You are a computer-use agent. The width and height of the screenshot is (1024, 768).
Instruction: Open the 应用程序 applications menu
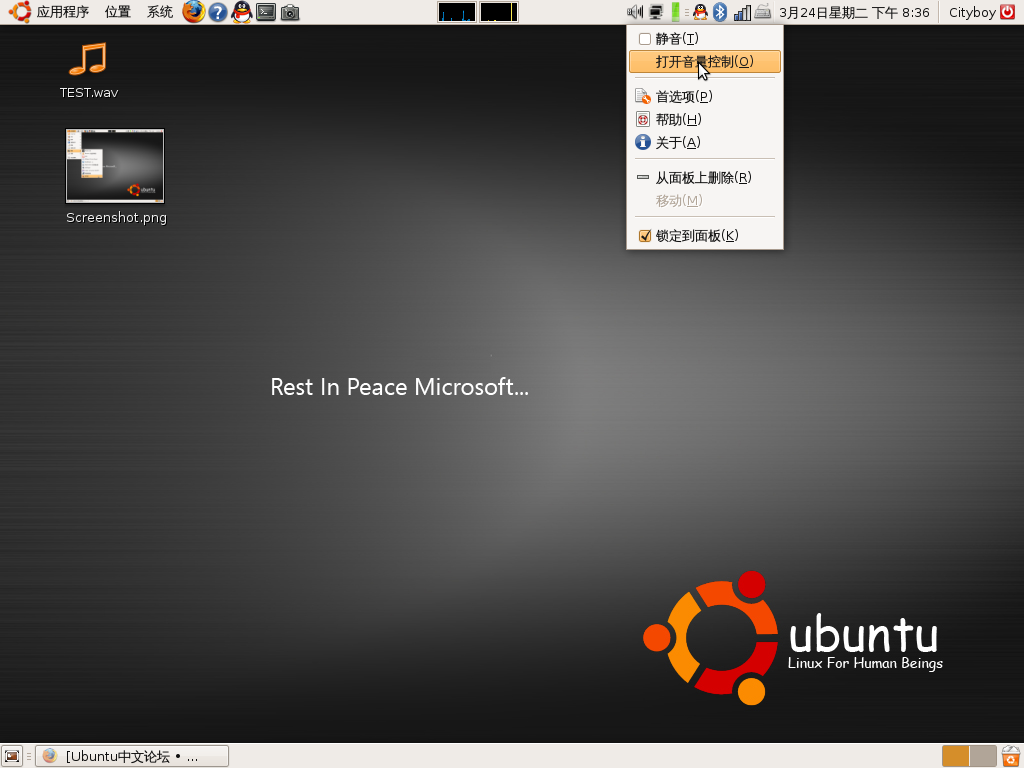pos(63,12)
